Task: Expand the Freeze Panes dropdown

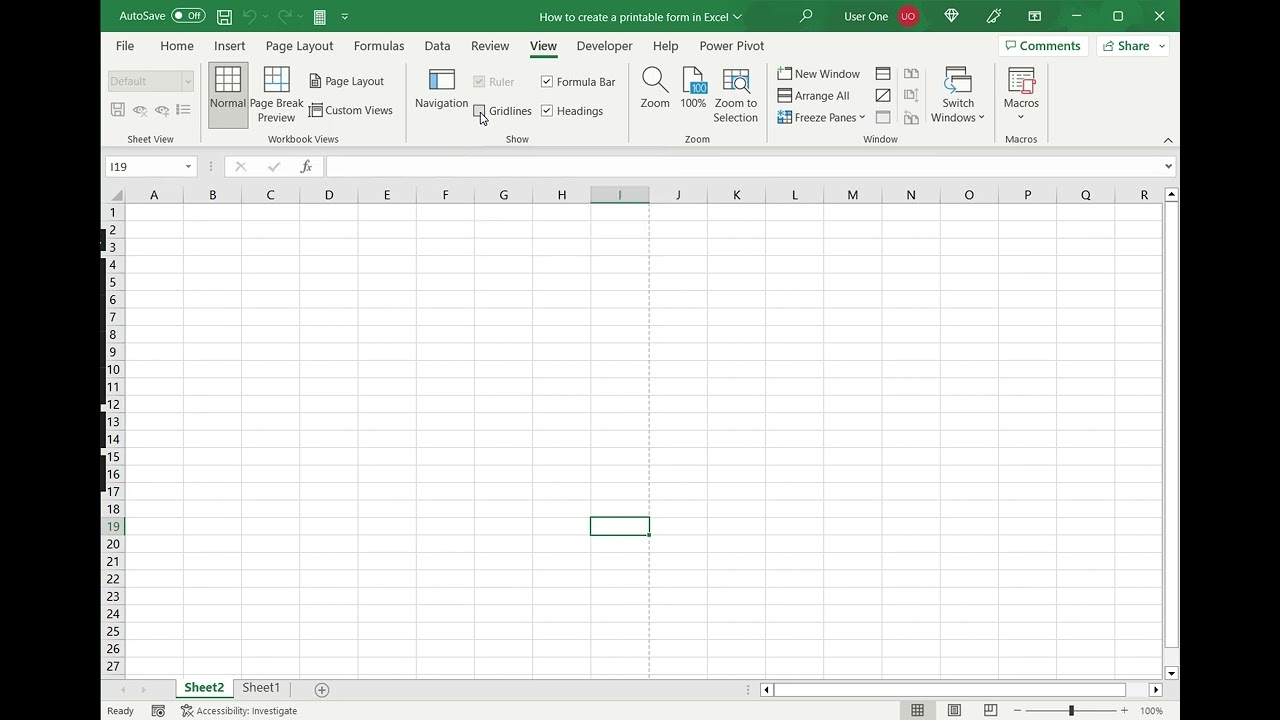Action: (861, 118)
